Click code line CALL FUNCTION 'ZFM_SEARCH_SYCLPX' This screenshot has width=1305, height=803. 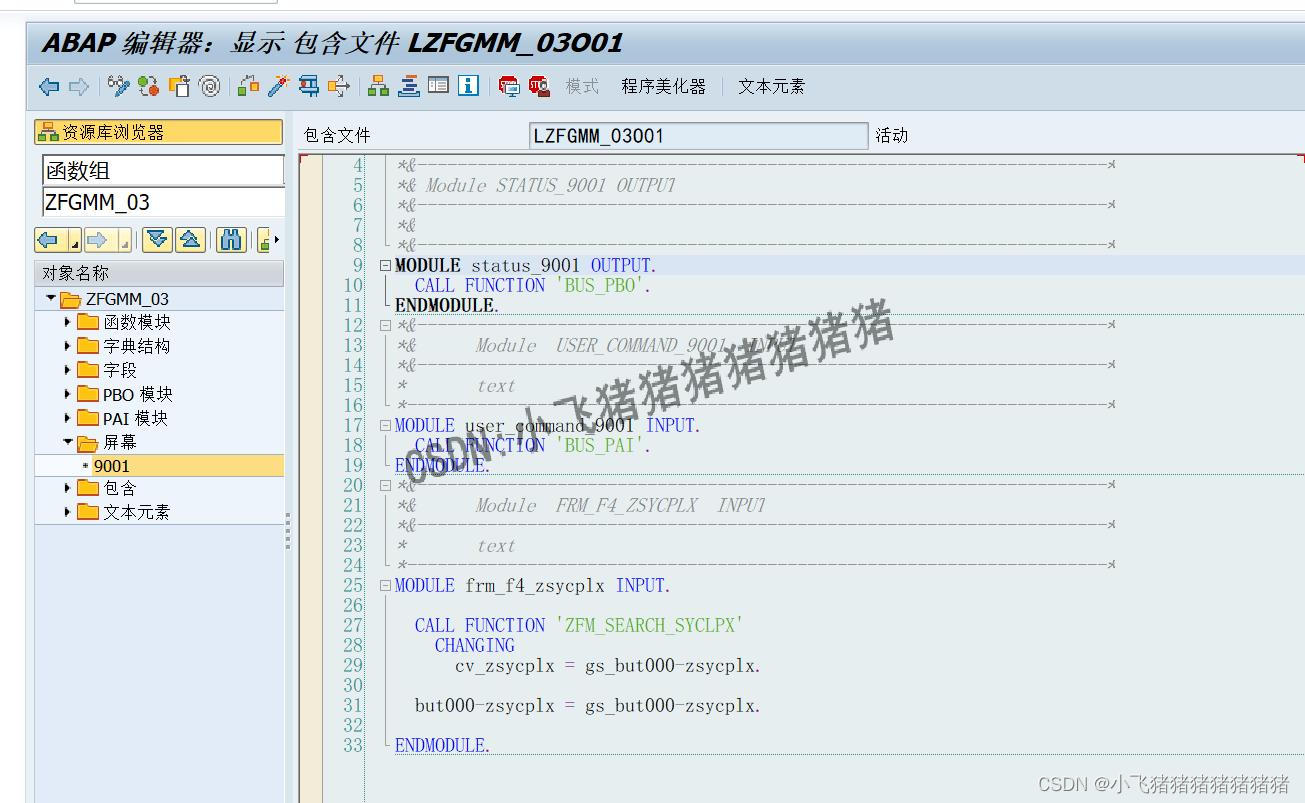579,626
